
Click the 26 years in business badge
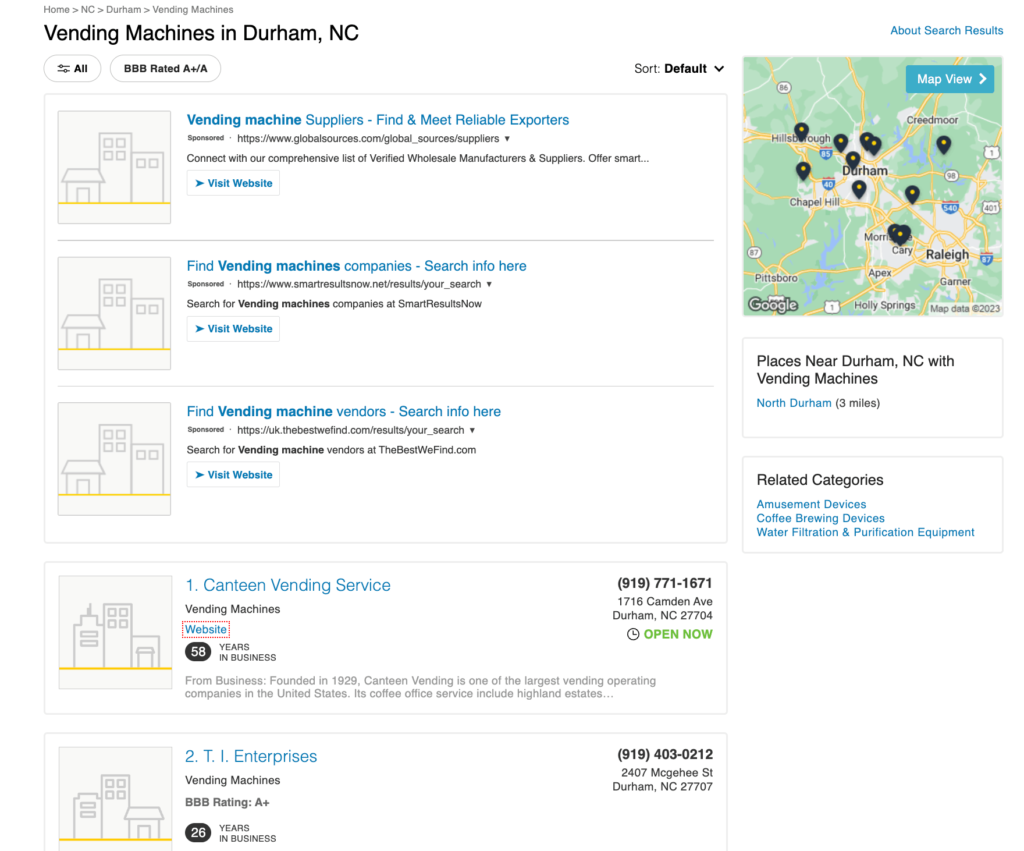198,831
